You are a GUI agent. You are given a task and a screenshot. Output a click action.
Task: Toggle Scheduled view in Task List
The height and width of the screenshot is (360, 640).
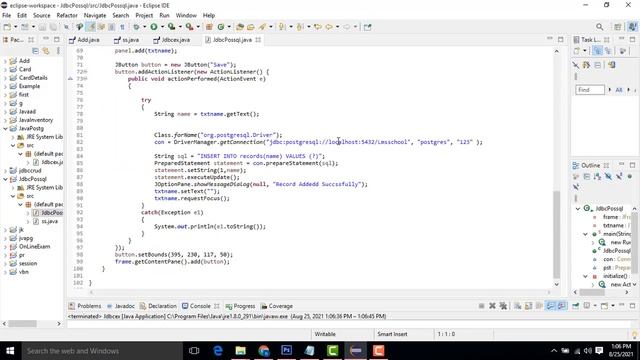click(x=608, y=51)
